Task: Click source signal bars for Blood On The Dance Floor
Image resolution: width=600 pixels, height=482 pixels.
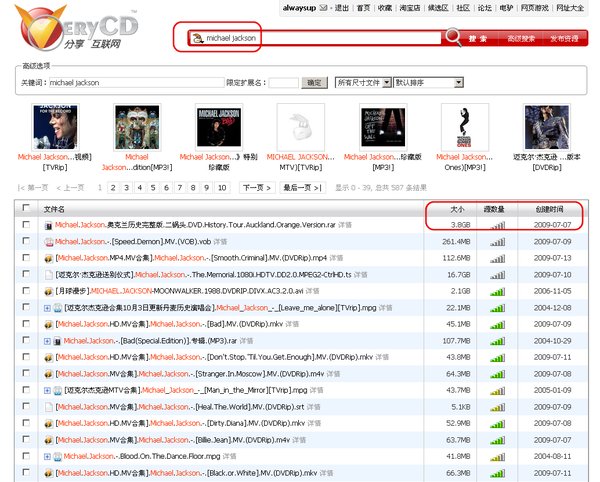Action: [x=497, y=457]
